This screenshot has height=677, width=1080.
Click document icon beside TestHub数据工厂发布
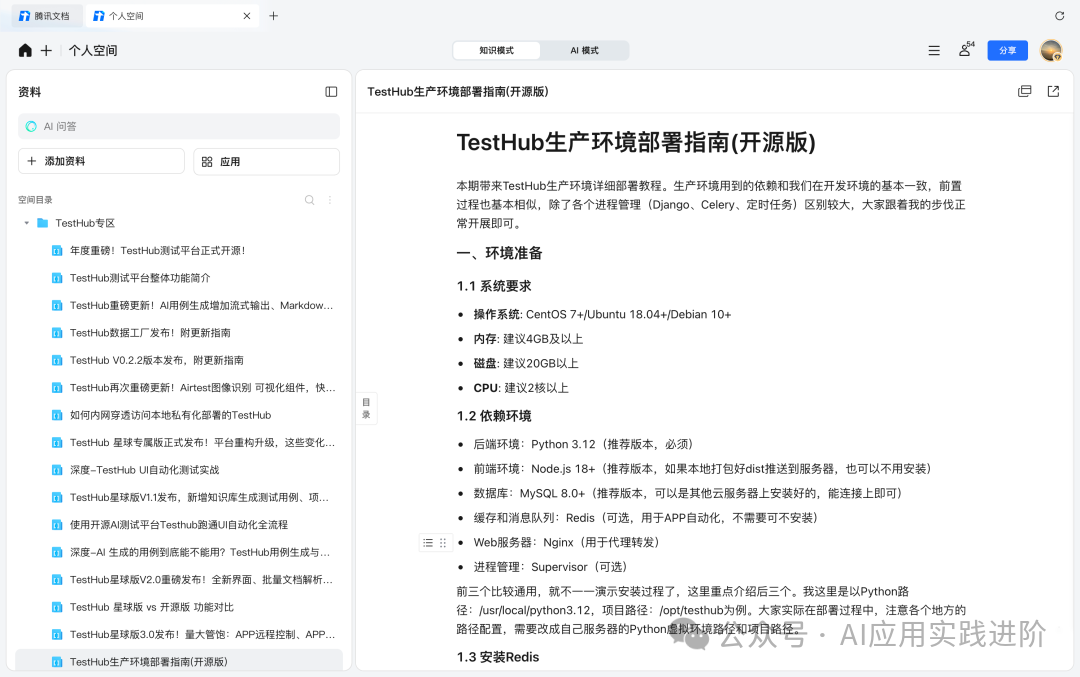tap(57, 333)
